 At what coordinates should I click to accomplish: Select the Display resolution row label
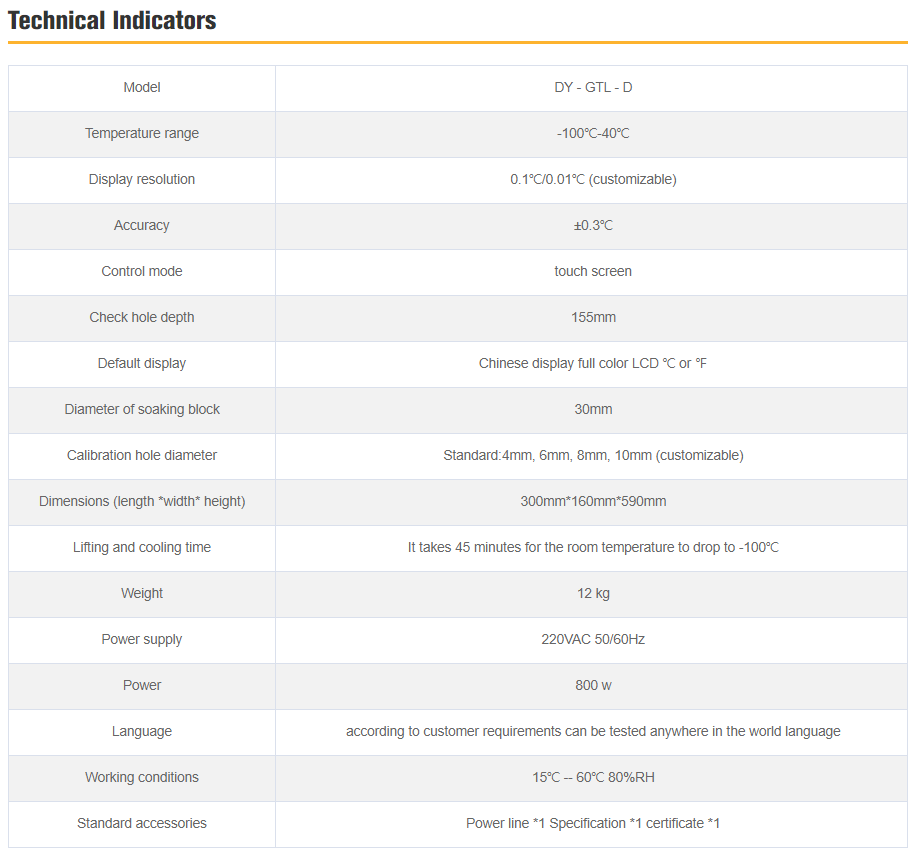point(142,180)
